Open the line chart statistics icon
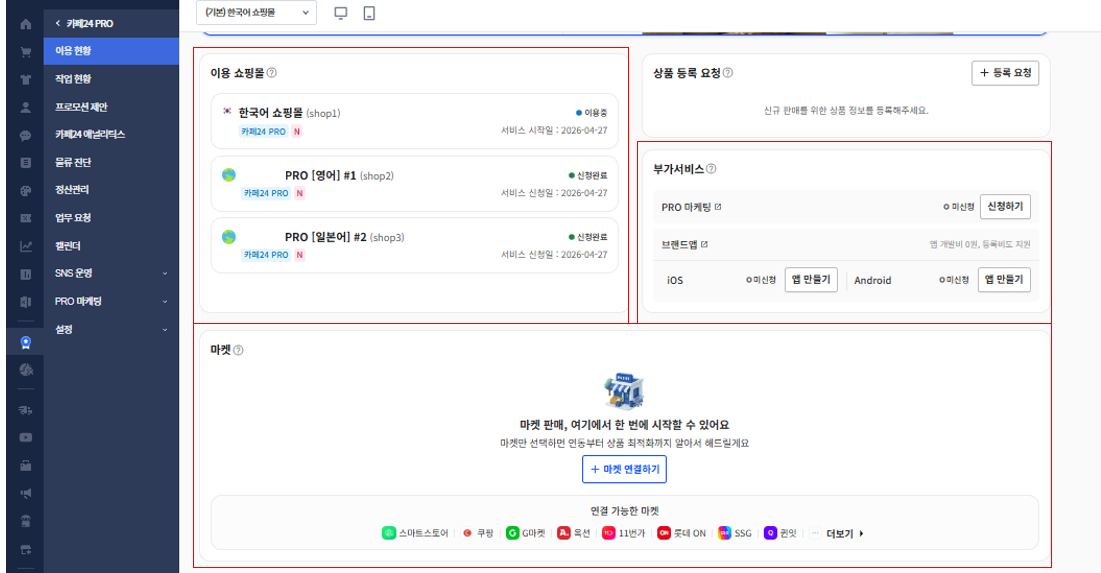Viewport: 1101px width, 573px height. (25, 246)
